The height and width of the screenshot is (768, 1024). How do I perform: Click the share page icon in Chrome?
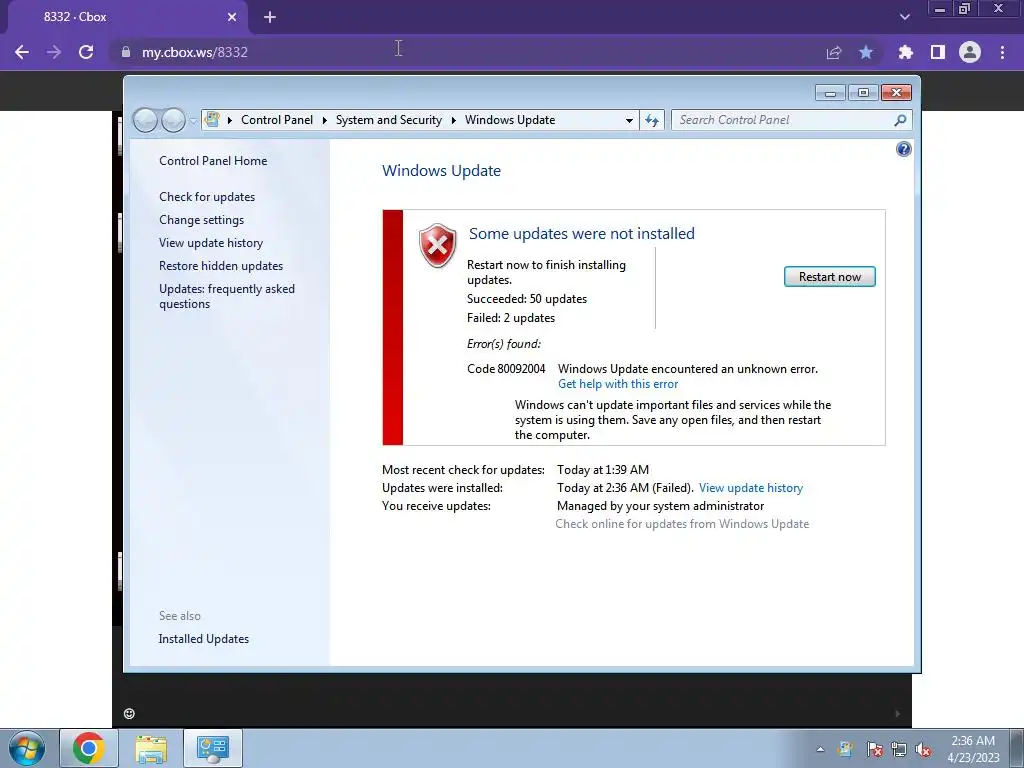click(834, 52)
